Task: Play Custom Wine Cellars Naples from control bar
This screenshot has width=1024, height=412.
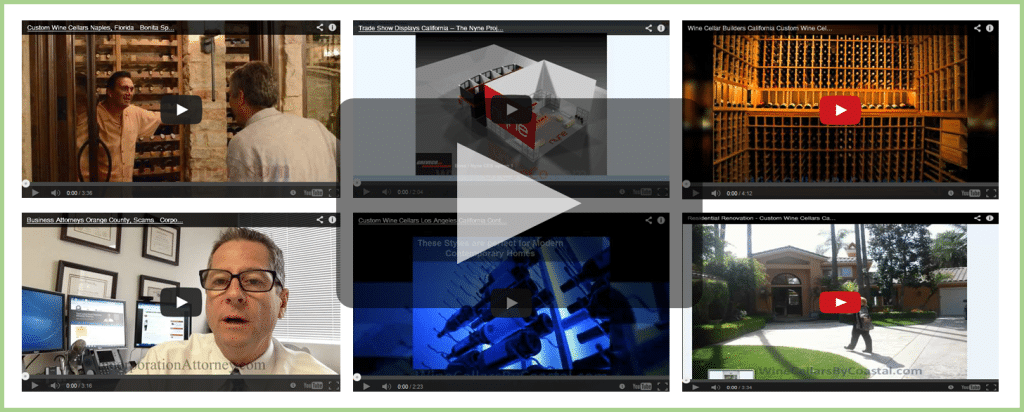Action: click(35, 193)
